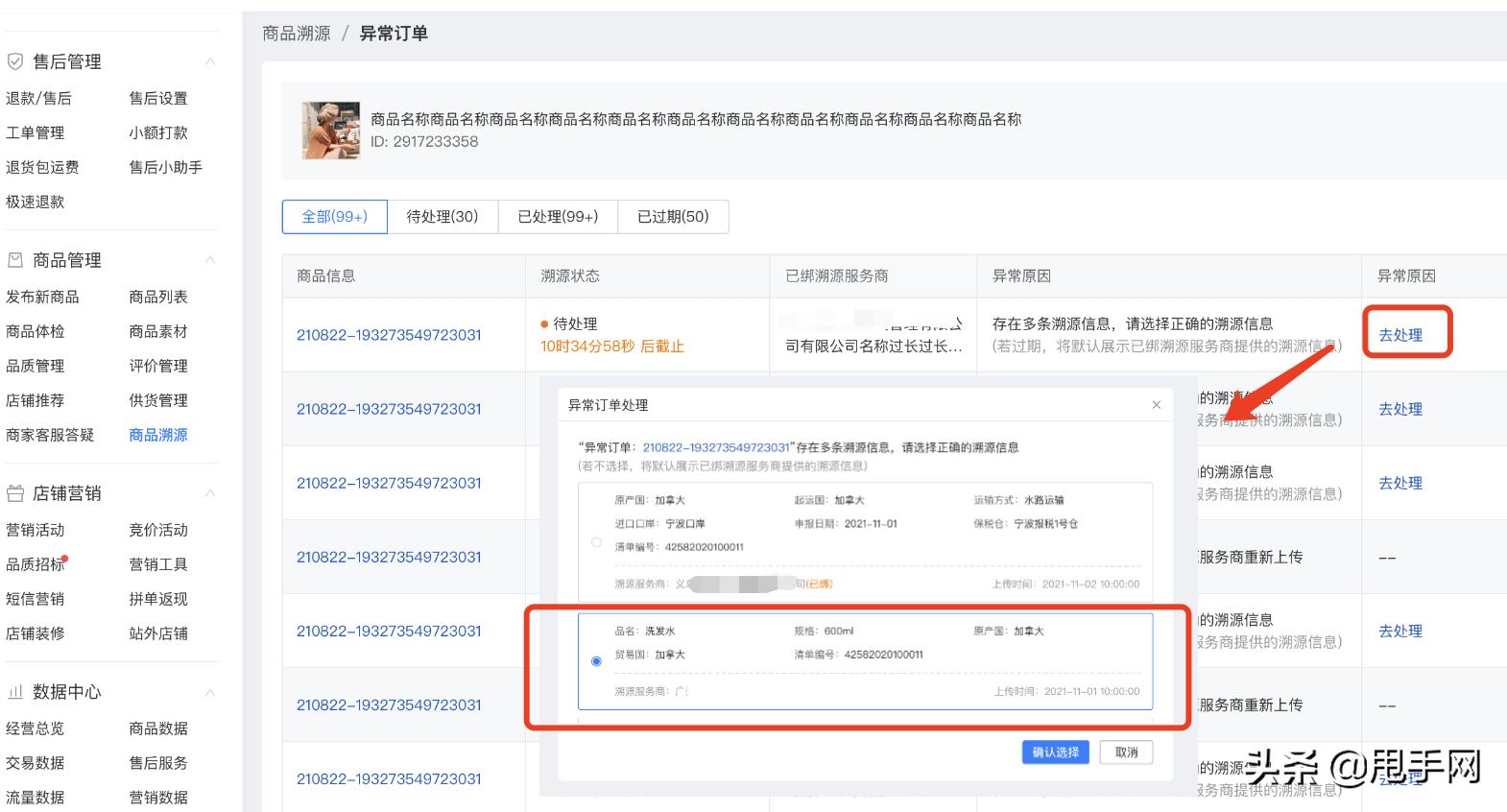Click product ID 2917233358 text
1507x812 pixels.
pos(424,141)
